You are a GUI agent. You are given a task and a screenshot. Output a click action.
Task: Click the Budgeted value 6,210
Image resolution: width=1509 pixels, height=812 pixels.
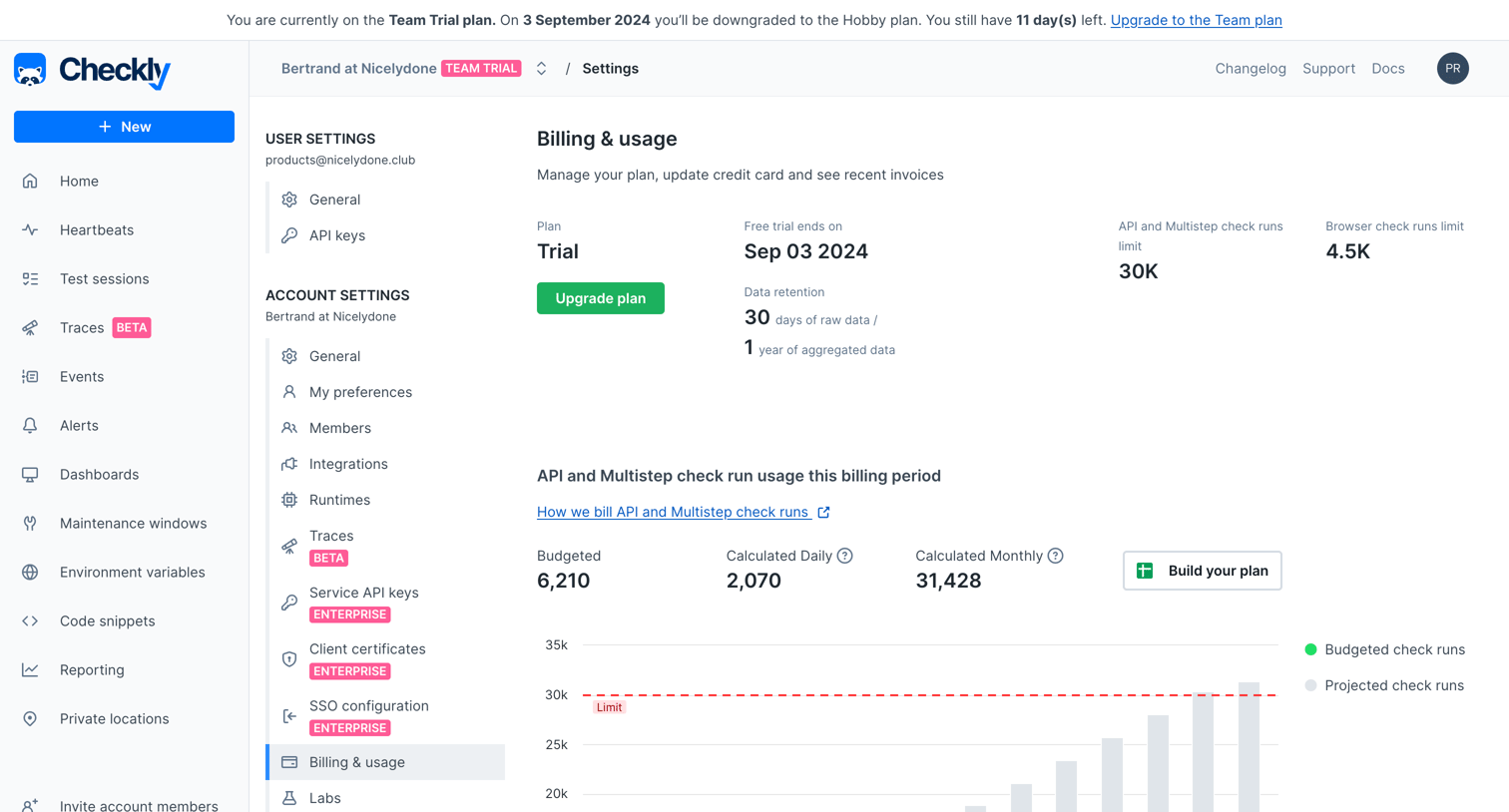tap(563, 581)
